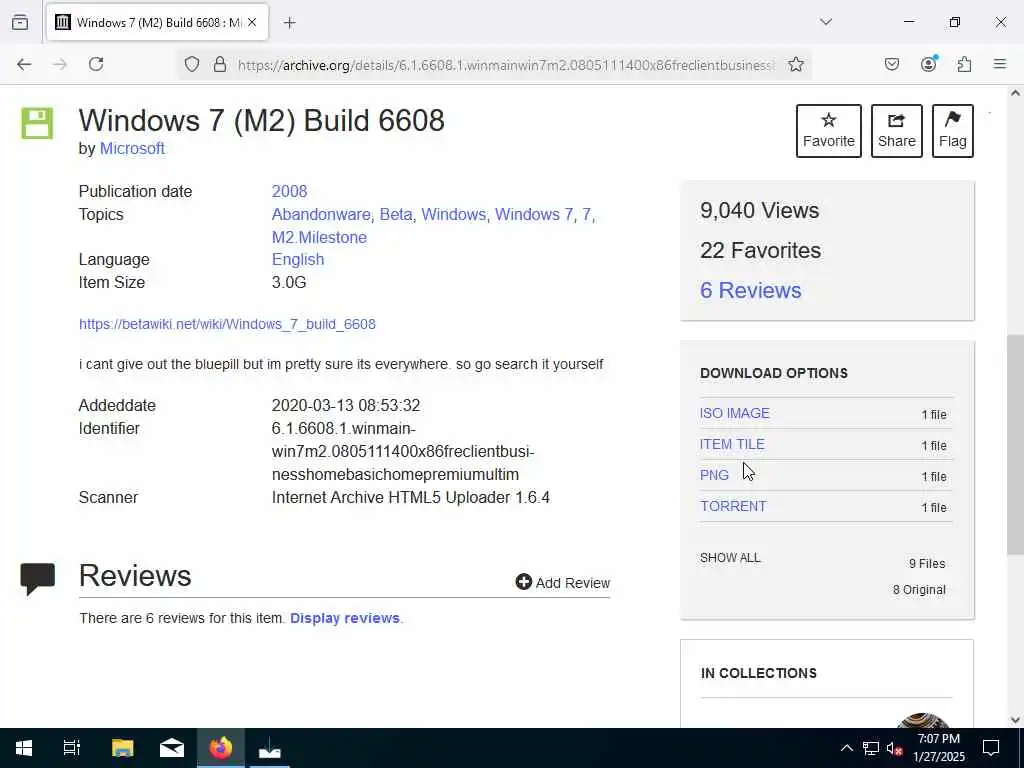Click the Favorite button
1024x768 pixels.
(829, 131)
